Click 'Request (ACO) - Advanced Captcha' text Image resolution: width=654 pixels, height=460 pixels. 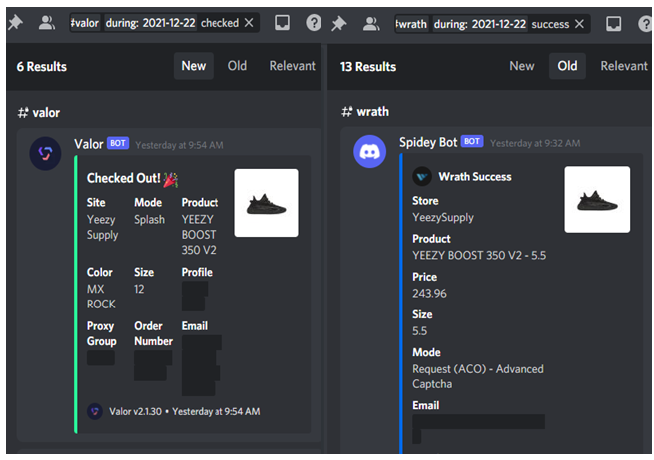[x=478, y=377]
